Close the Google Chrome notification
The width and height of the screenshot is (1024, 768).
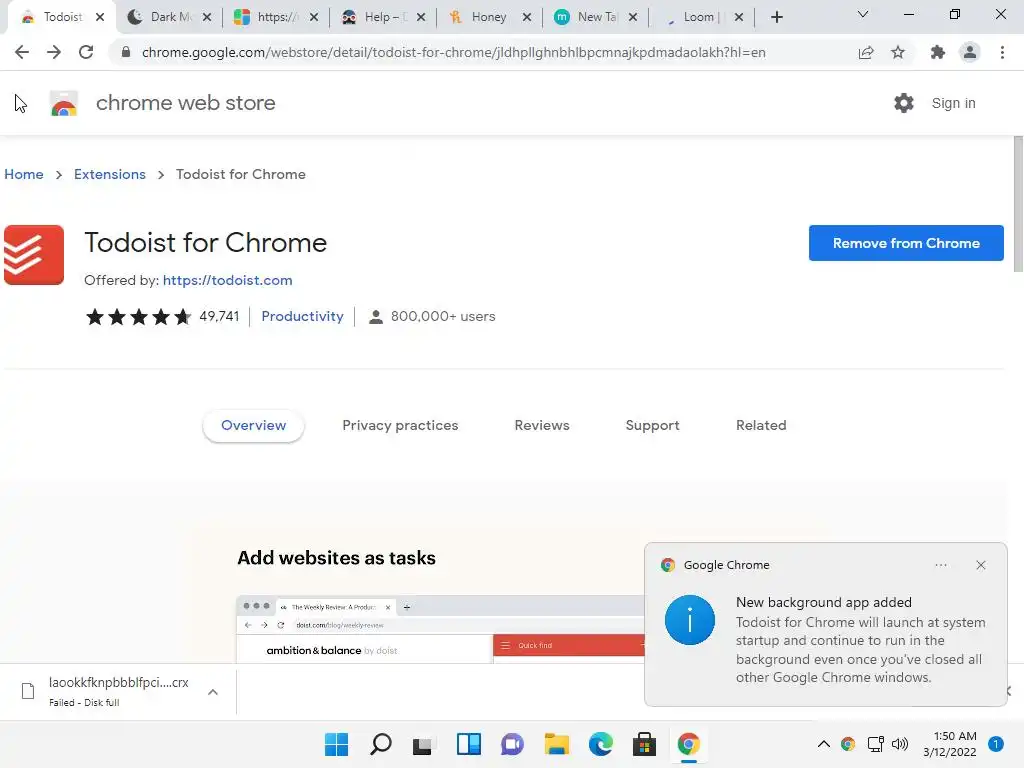click(x=981, y=565)
